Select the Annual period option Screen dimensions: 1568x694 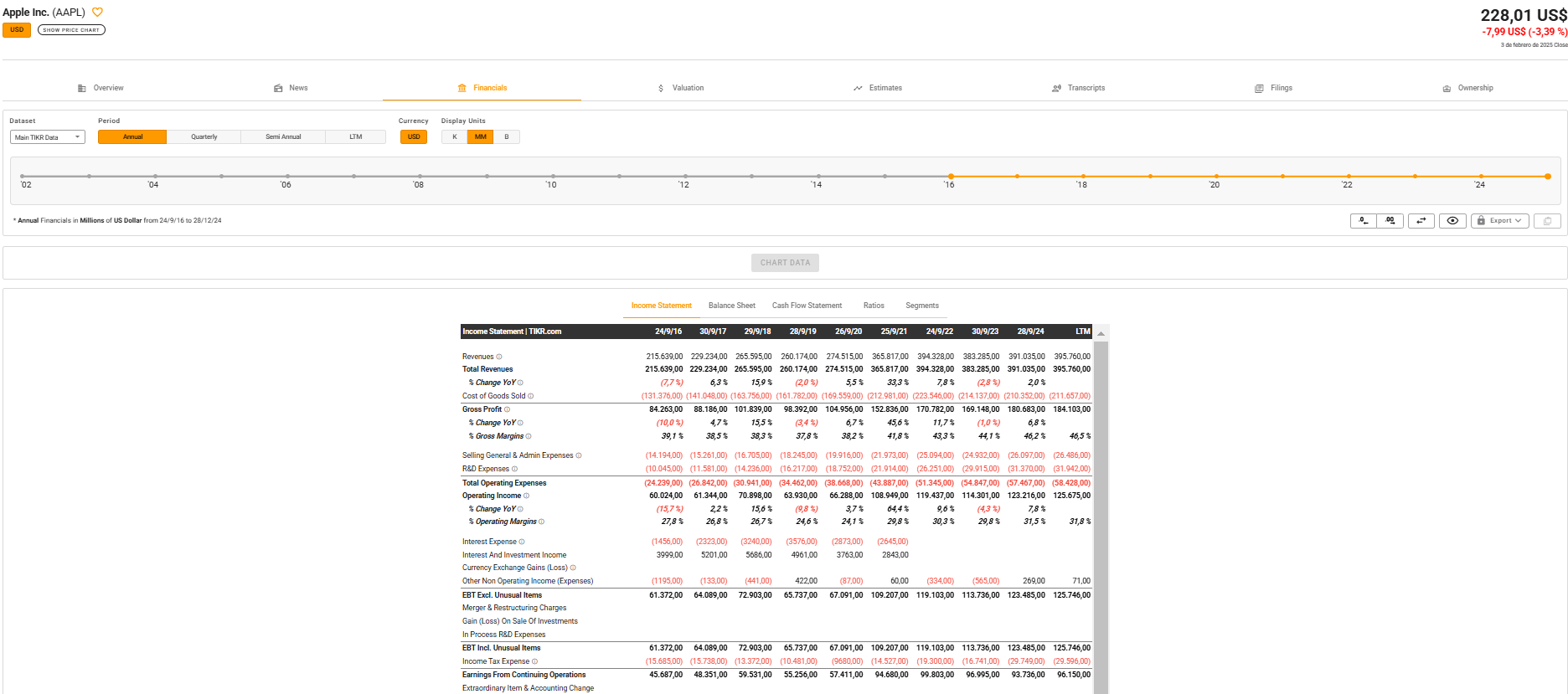(x=132, y=136)
